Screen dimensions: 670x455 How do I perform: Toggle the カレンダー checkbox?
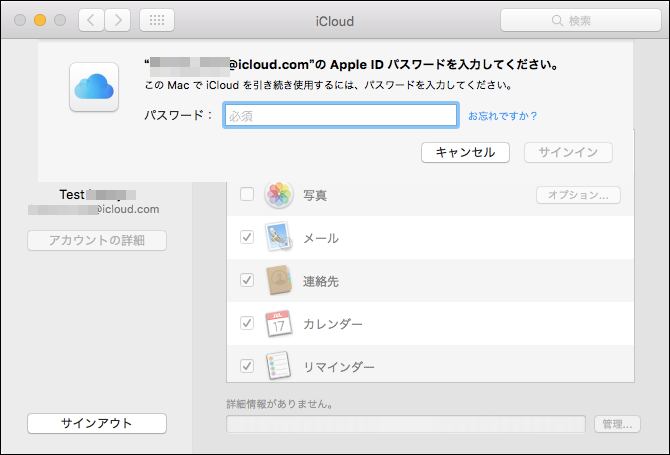[x=247, y=323]
